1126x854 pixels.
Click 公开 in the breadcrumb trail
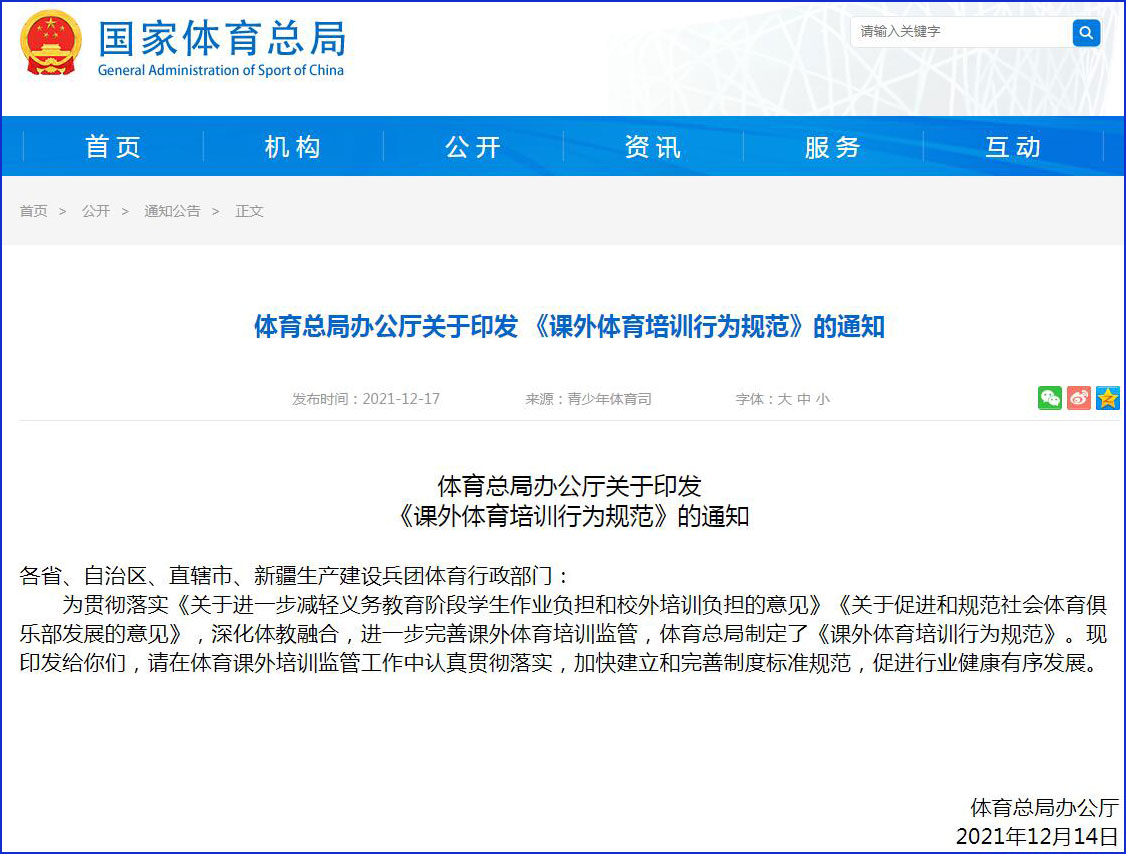click(96, 211)
